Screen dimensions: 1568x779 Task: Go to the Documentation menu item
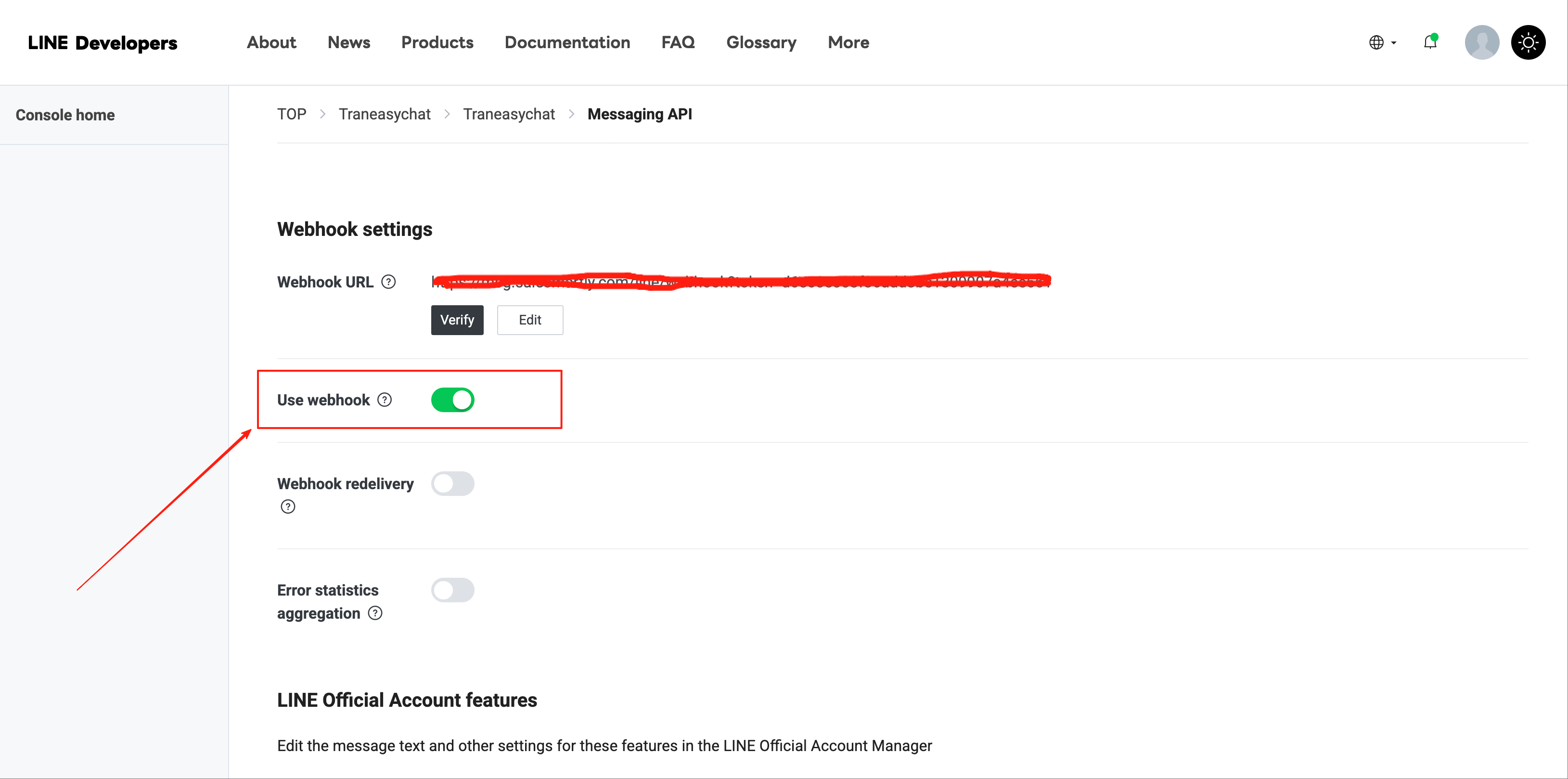pyautogui.click(x=566, y=43)
